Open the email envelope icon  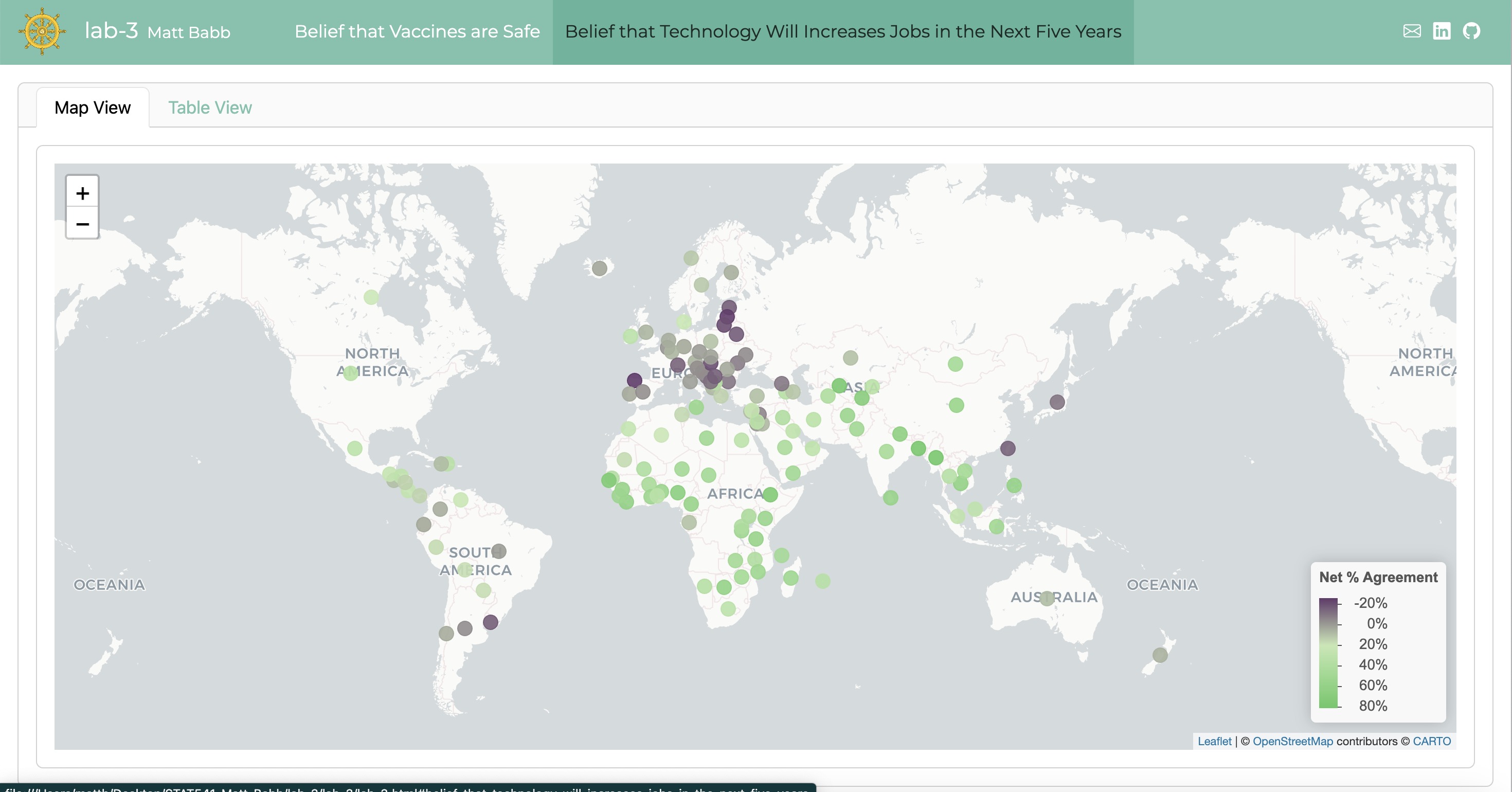pos(1412,31)
